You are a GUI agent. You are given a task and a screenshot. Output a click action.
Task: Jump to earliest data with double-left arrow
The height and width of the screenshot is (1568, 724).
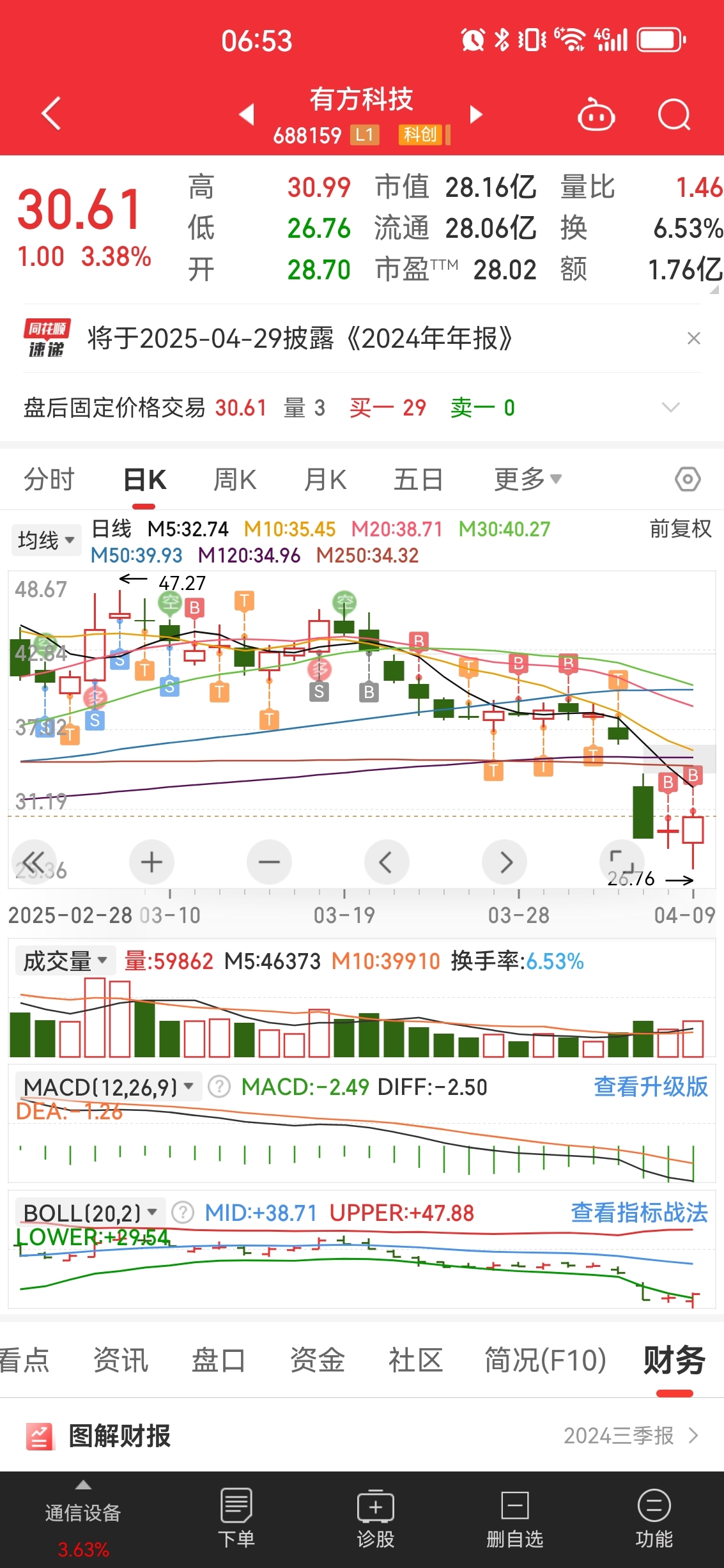pos(35,862)
